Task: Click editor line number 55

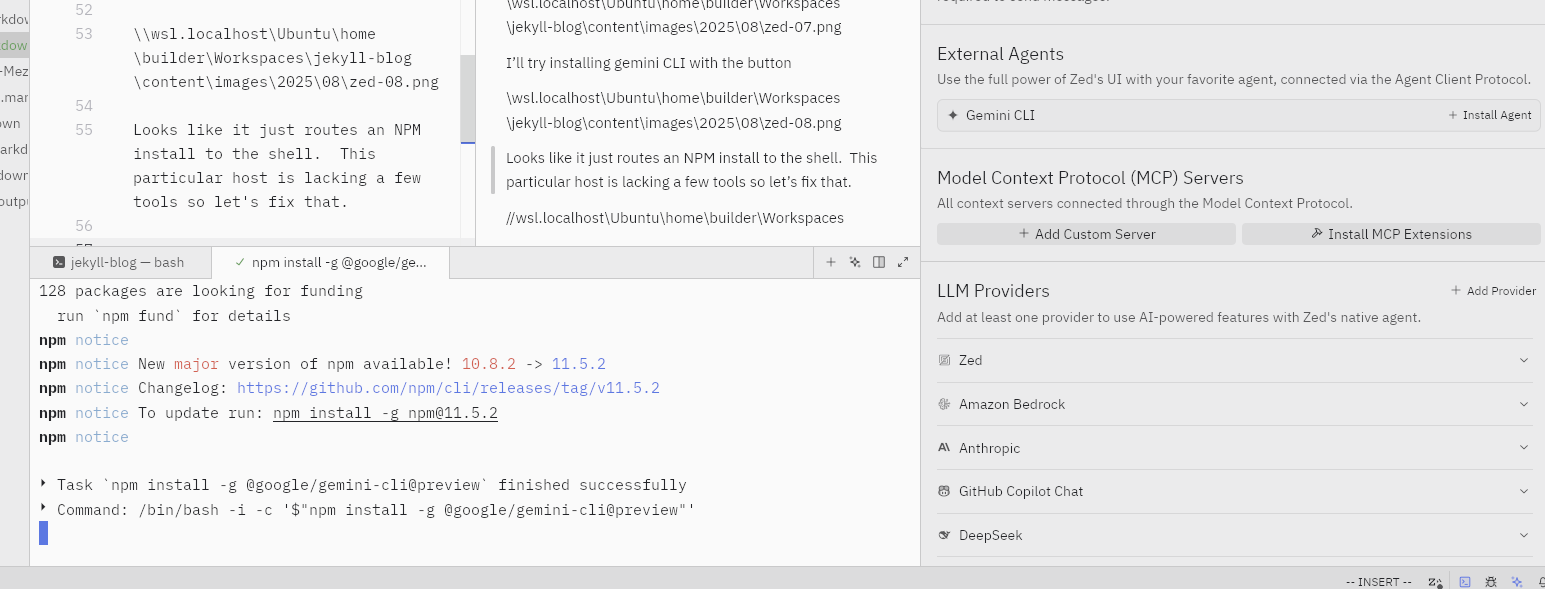Action: pyautogui.click(x=84, y=130)
